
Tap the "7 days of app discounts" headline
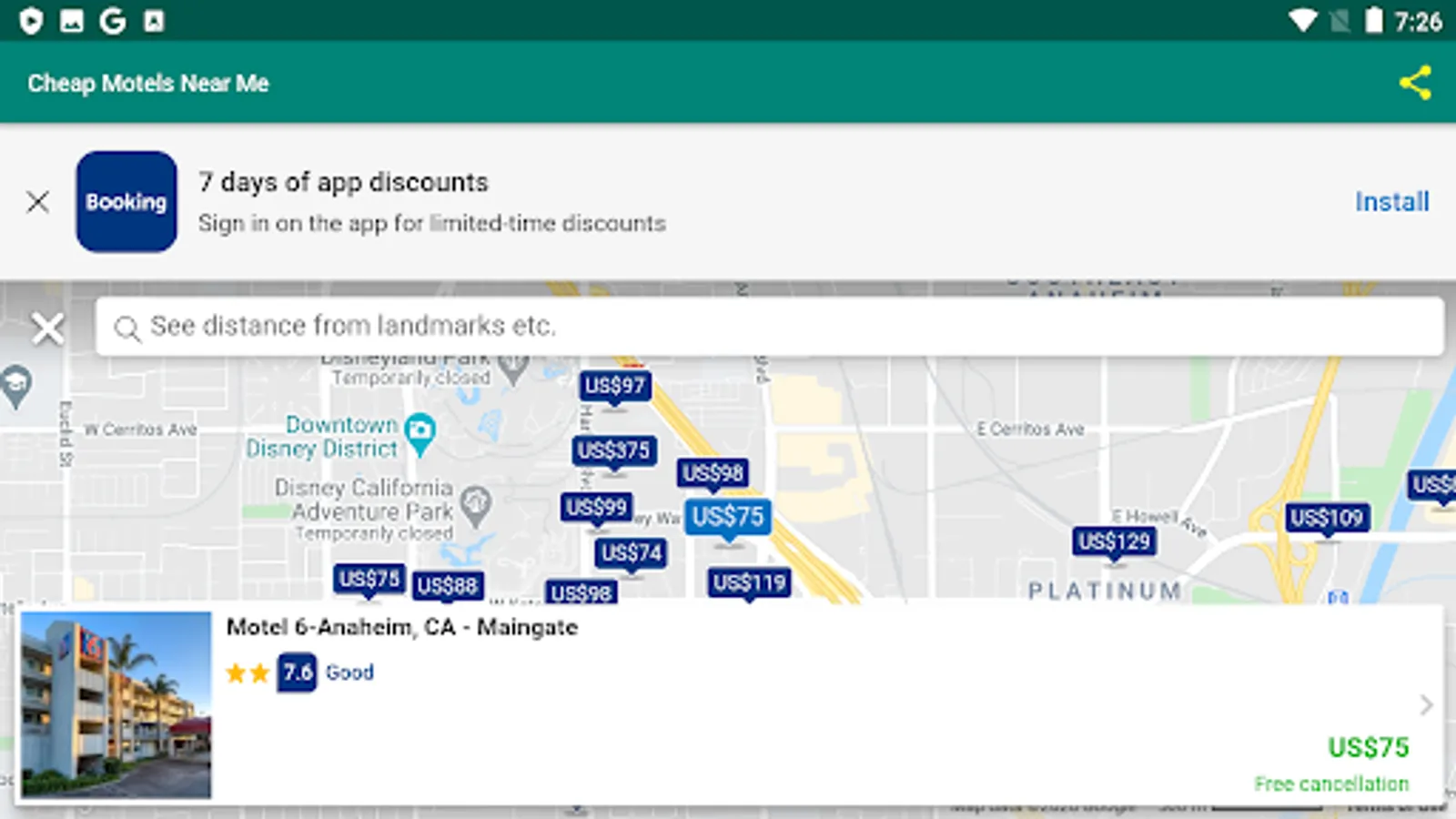344,182
